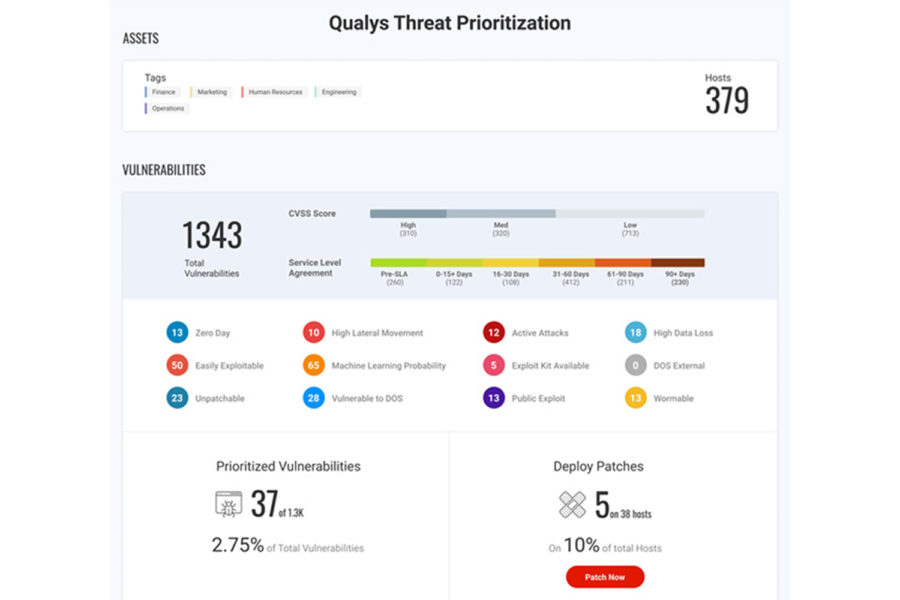
Task: Click the Easily Exploitable badge 50
Action: [177, 365]
